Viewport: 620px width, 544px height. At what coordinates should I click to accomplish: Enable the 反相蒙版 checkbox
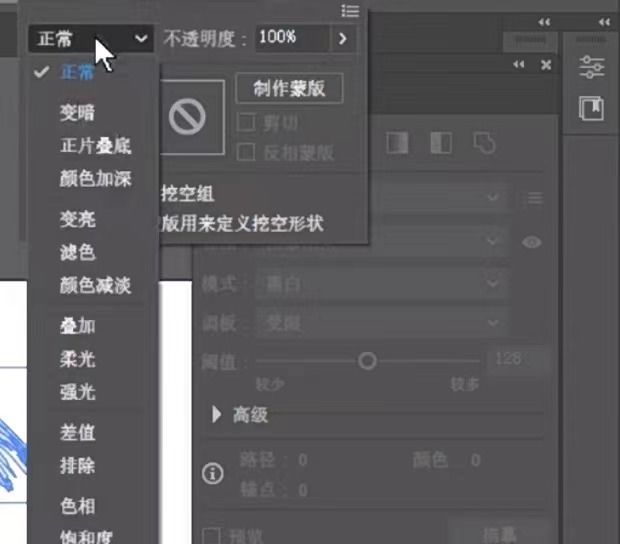[x=245, y=152]
